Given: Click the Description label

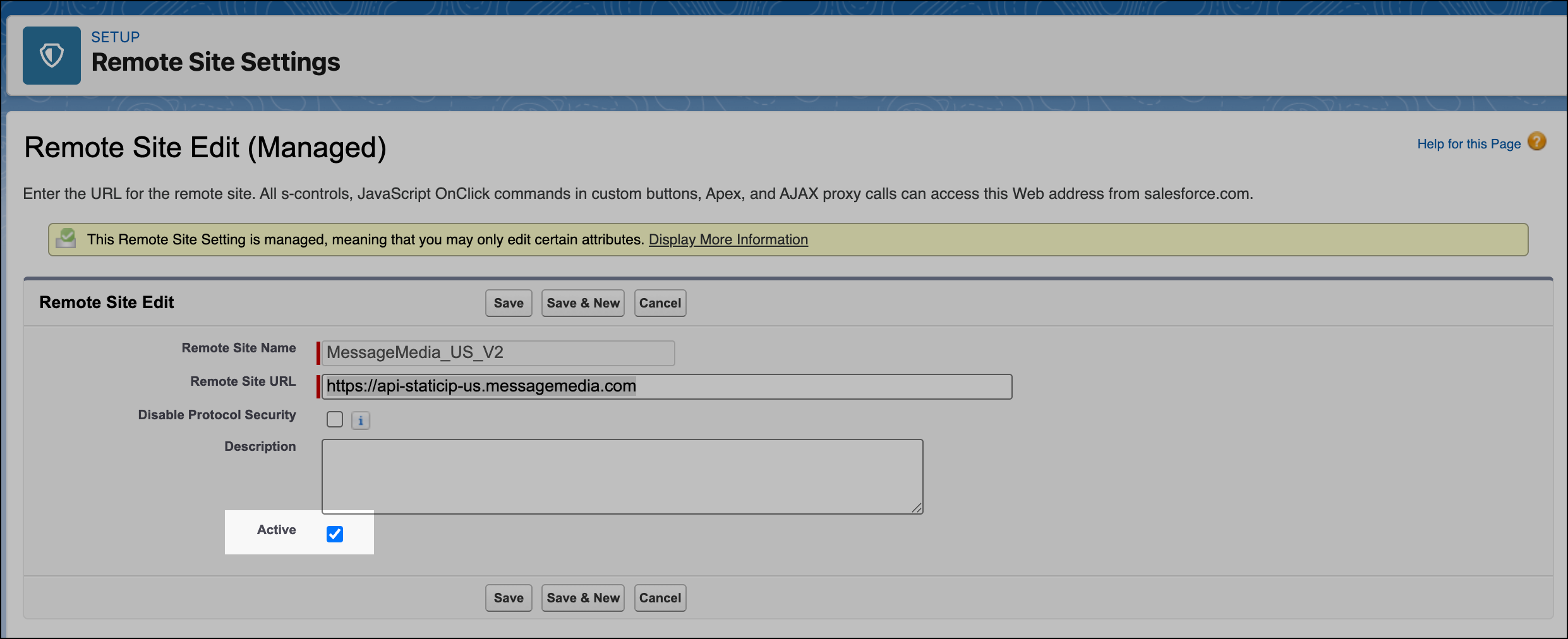Looking at the screenshot, I should pos(260,446).
